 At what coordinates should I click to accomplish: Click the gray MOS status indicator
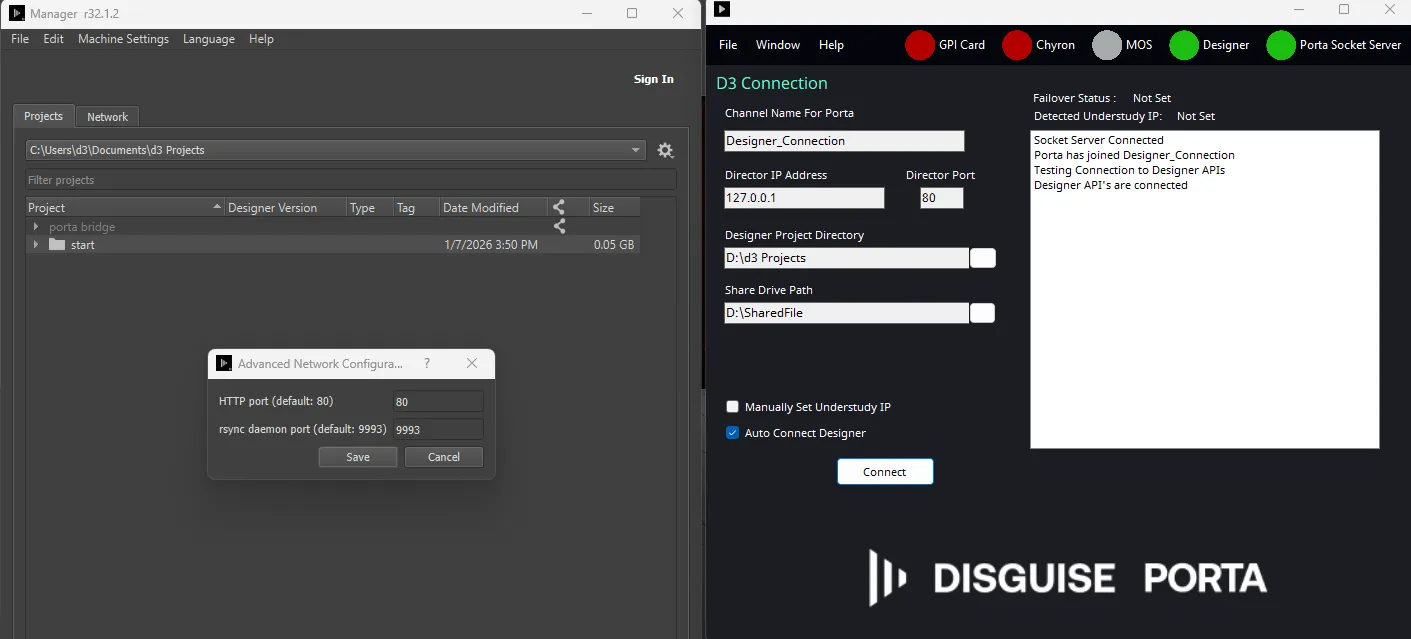tap(1107, 45)
